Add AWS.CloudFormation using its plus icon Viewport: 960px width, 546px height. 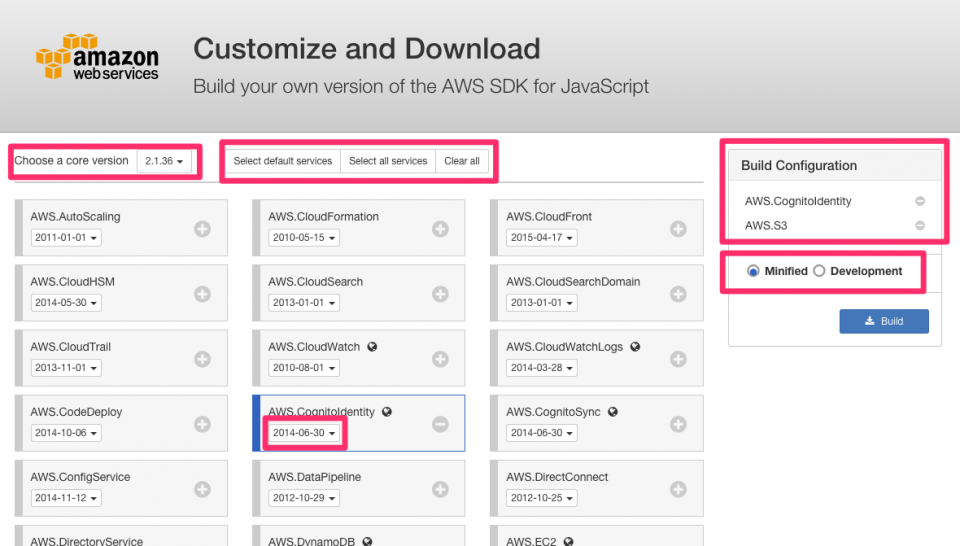pyautogui.click(x=440, y=229)
